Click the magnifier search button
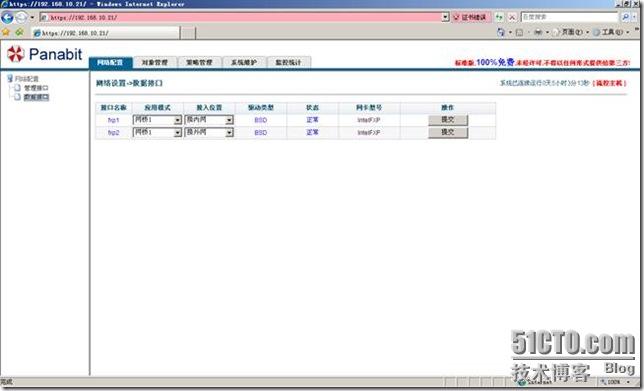The height and width of the screenshot is (391, 644). 625,17
